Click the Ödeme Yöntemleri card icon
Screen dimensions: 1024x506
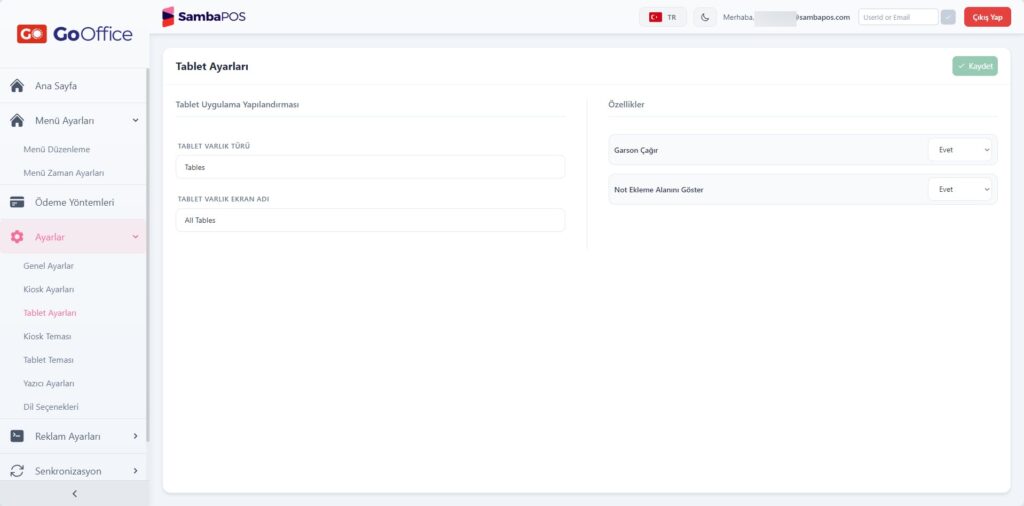[18, 202]
